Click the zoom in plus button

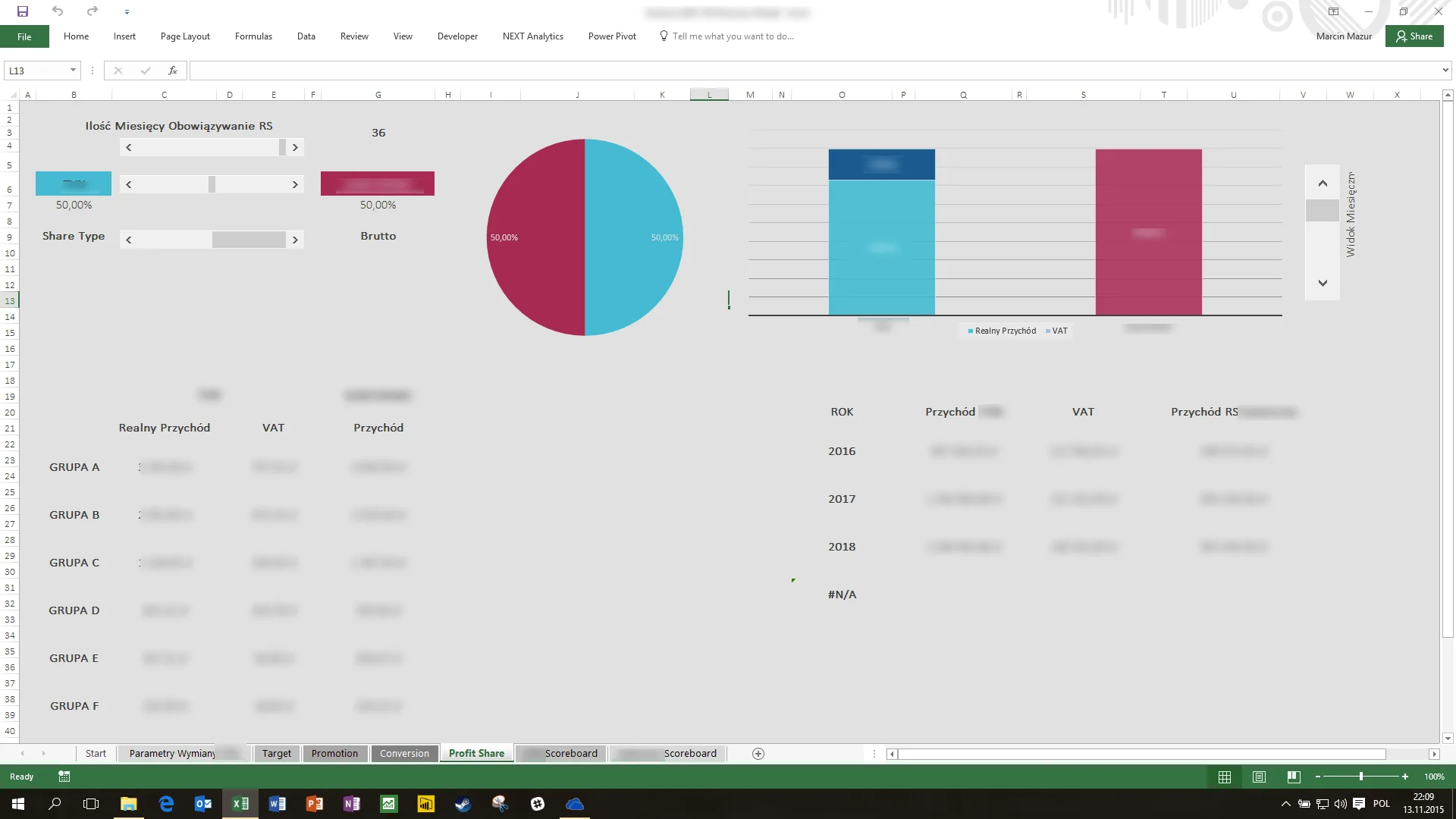1405,777
